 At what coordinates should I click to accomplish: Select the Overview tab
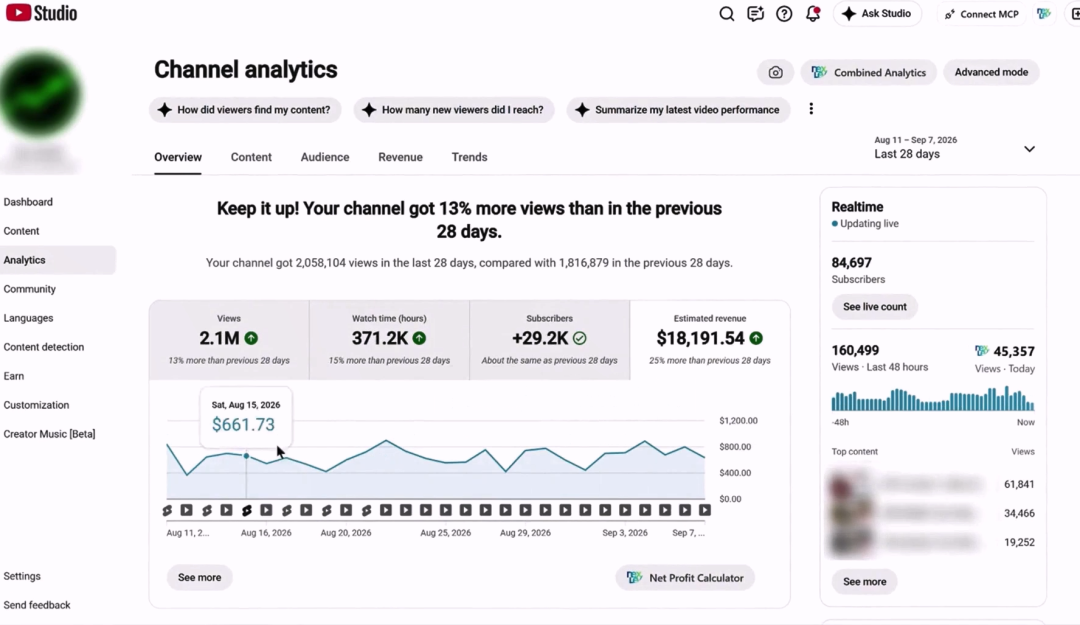(178, 157)
